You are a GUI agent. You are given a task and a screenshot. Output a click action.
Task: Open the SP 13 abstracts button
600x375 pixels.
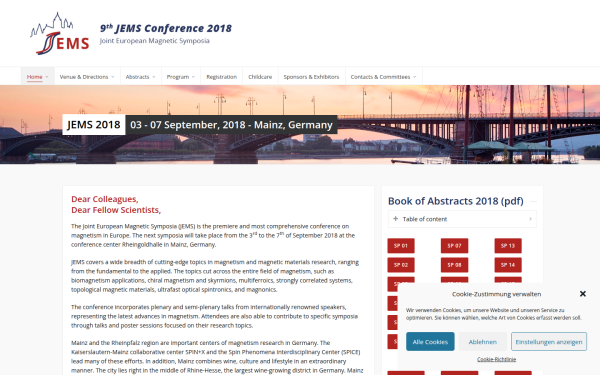[508, 246]
